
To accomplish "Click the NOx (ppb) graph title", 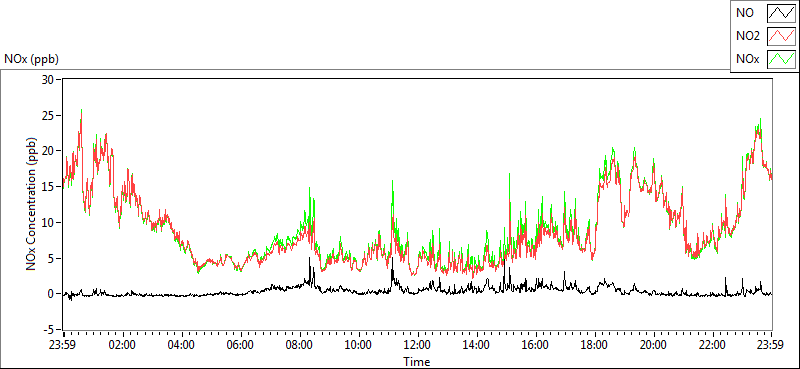I will click(32, 59).
